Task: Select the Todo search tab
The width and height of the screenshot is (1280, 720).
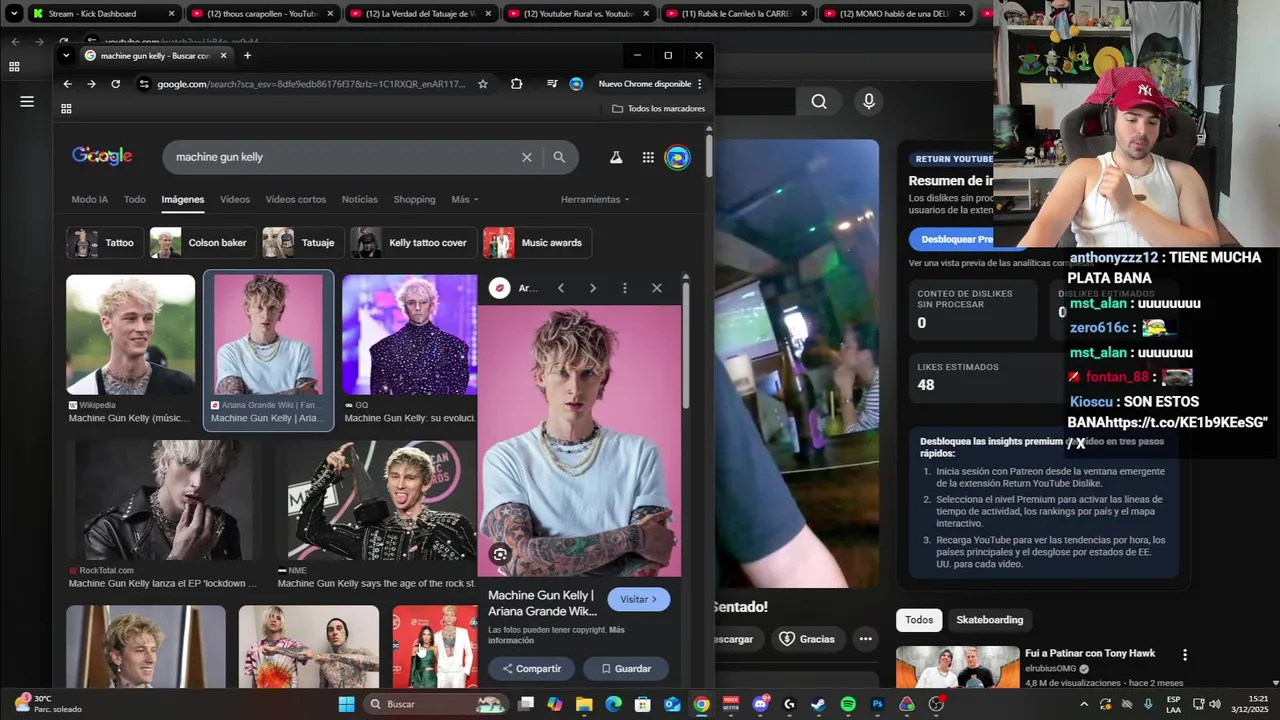Action: (x=135, y=199)
